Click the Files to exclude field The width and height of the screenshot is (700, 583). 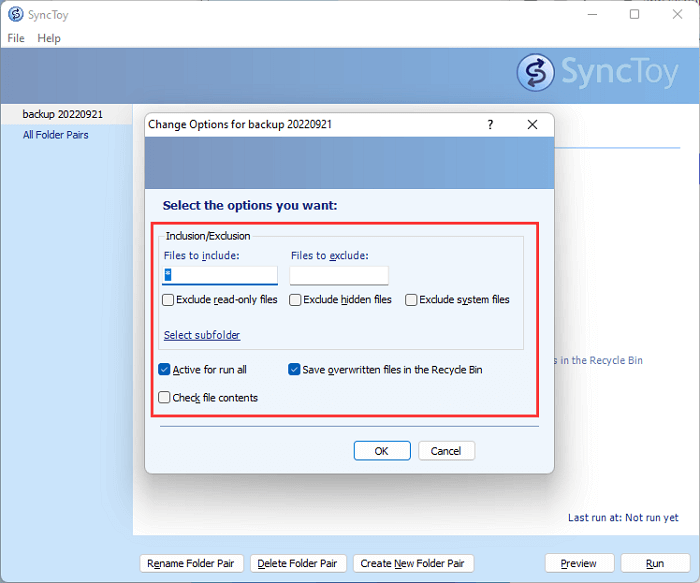pos(339,275)
